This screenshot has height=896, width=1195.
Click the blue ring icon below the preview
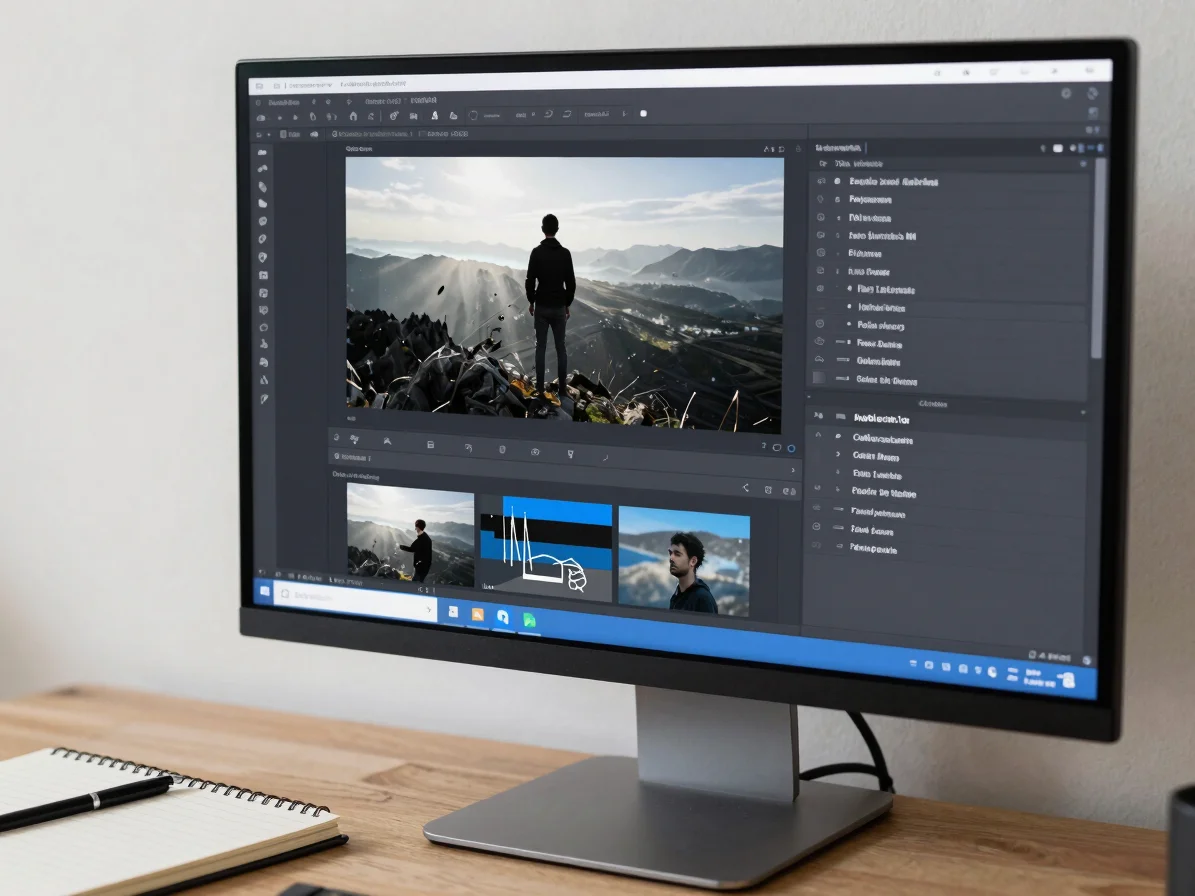791,448
